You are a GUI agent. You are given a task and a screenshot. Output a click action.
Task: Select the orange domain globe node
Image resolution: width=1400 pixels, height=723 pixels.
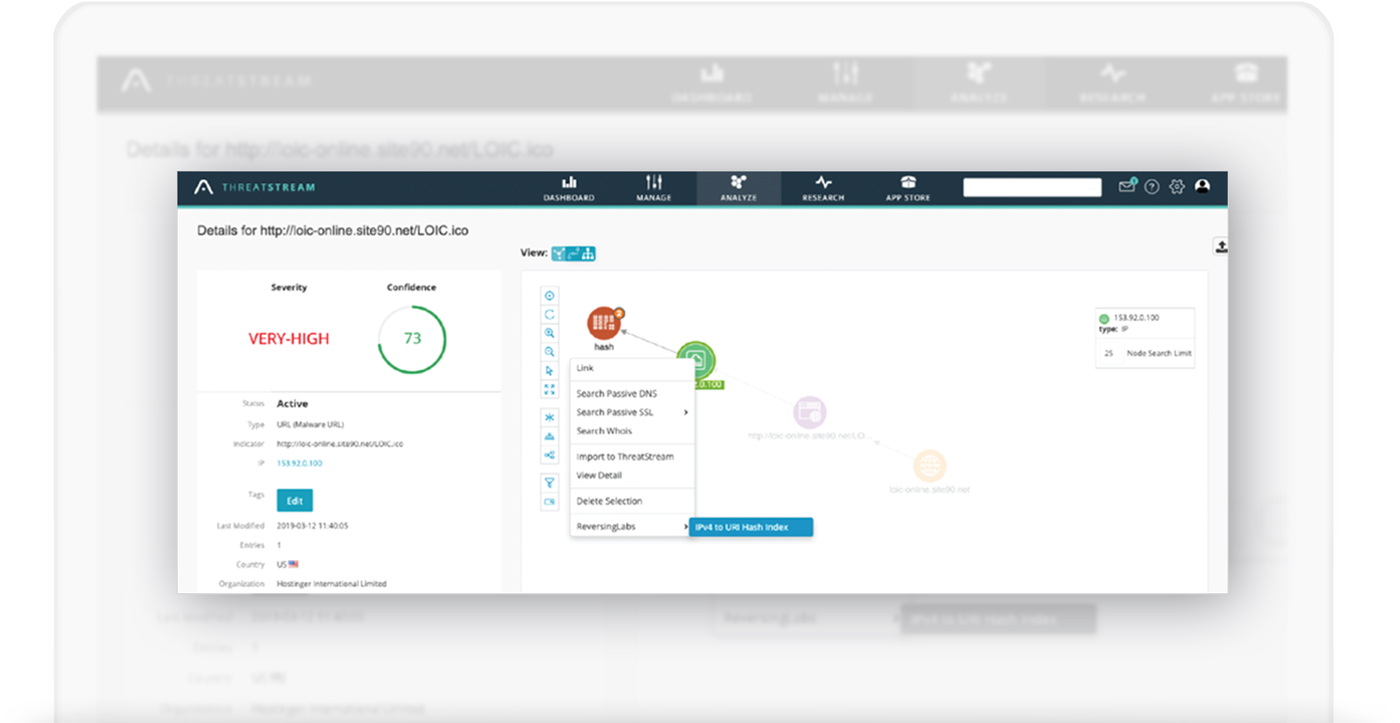[929, 466]
